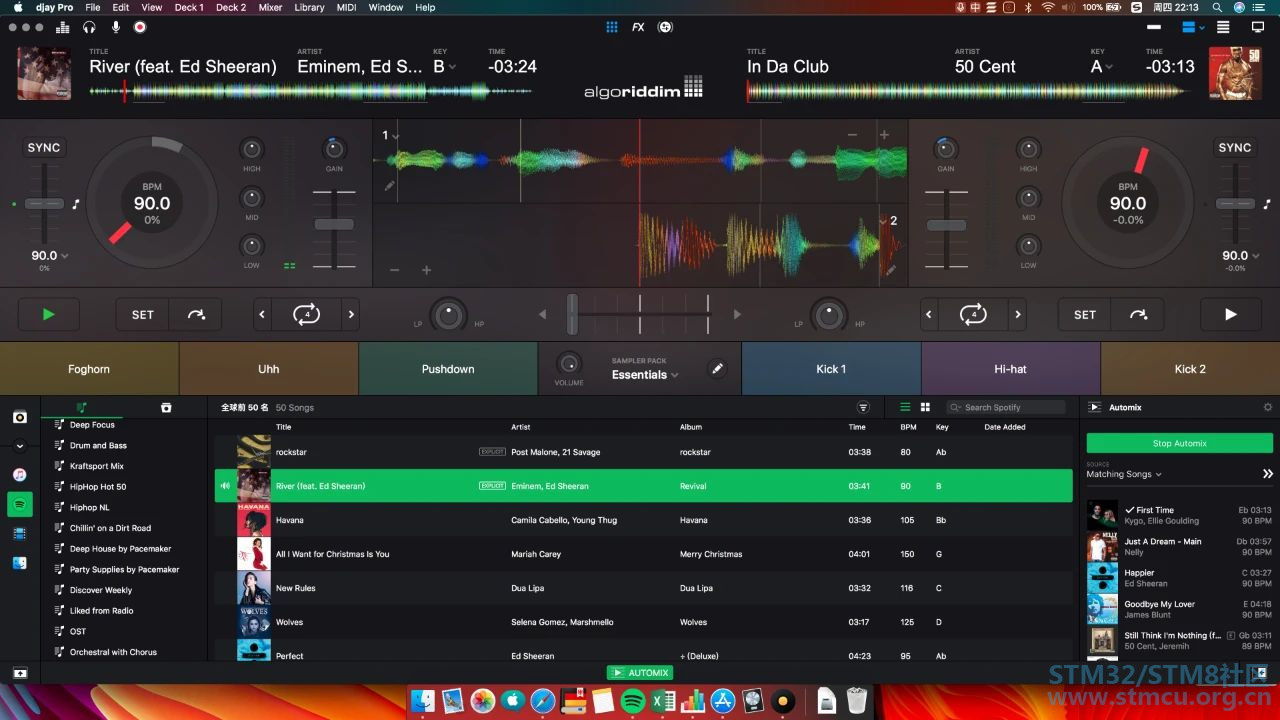This screenshot has height=720, width=1280.
Task: Open the mixer EQ icon in top toolbar
Action: coord(63,27)
